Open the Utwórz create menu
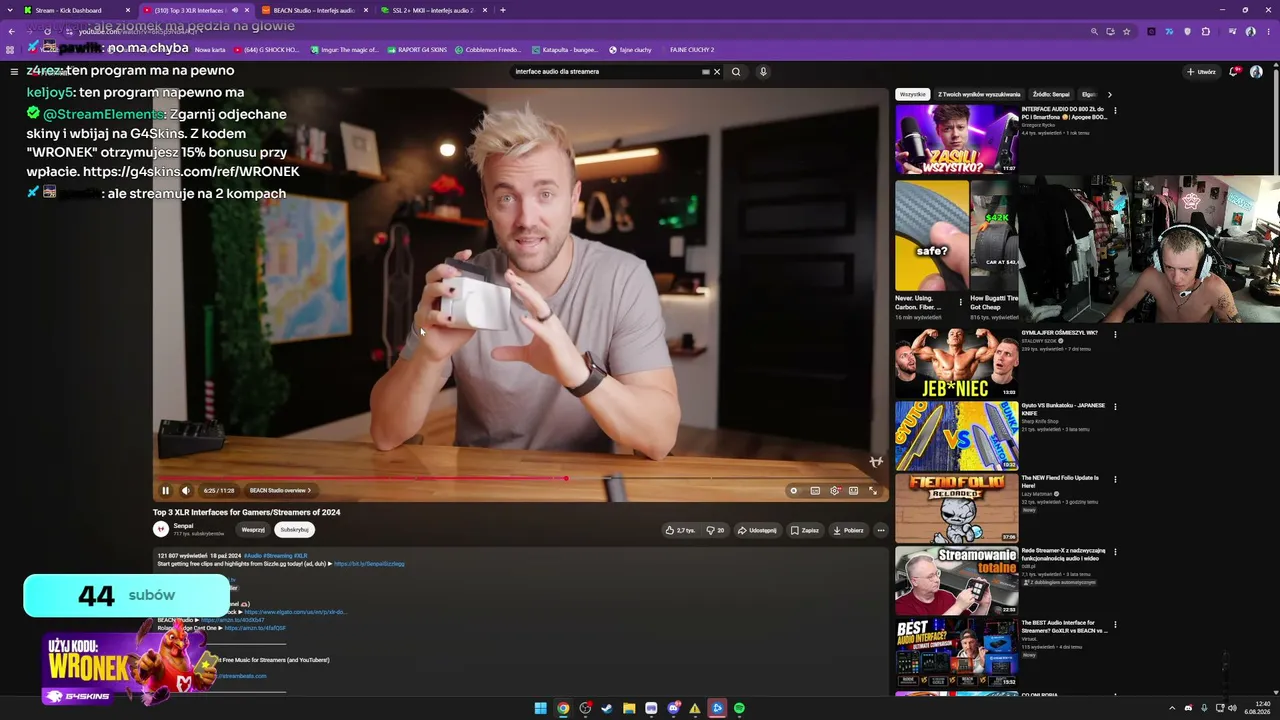1280x720 pixels. 1201,72
